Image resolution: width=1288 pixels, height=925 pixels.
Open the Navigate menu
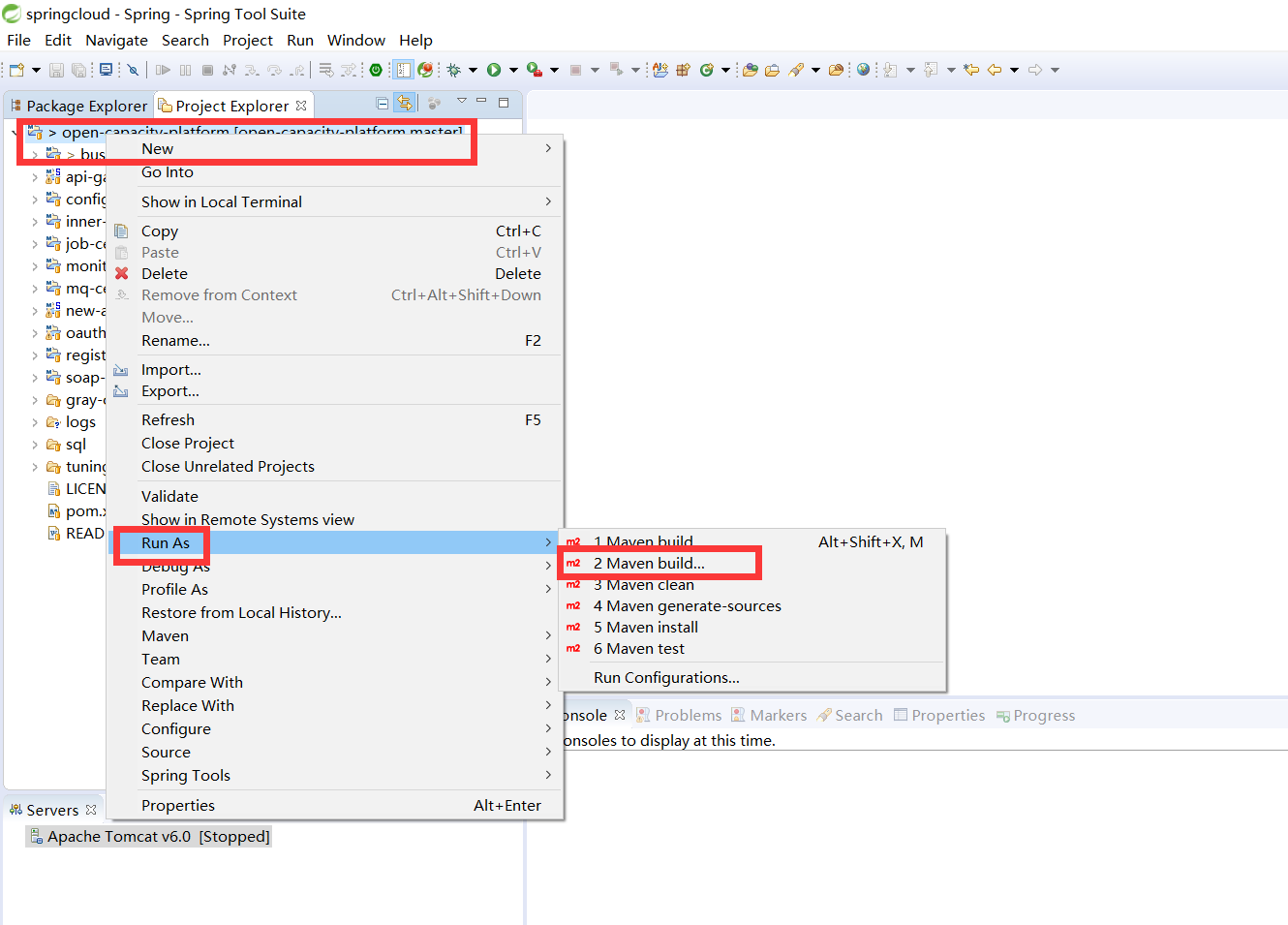tap(116, 40)
